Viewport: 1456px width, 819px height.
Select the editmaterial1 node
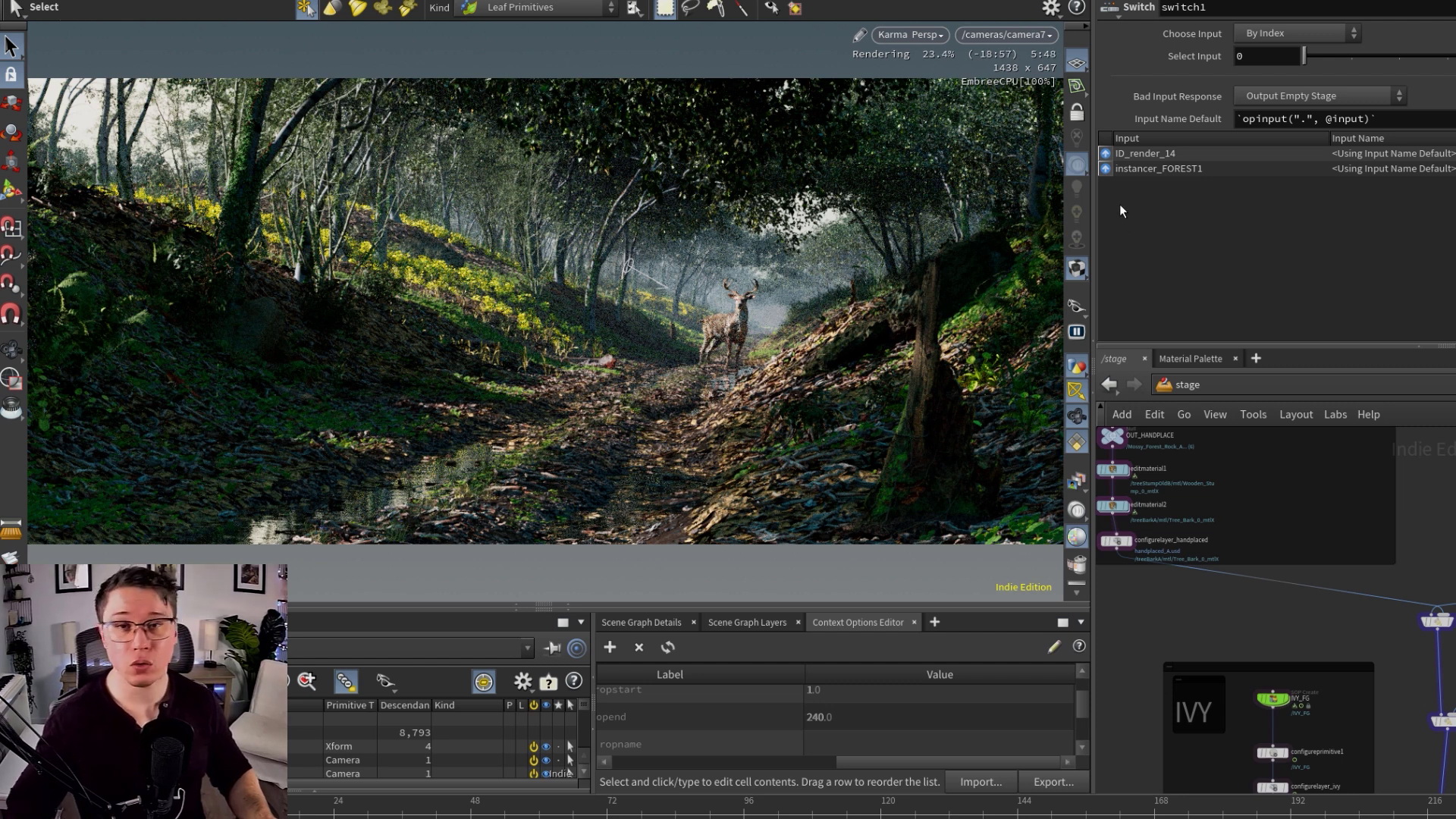click(x=1113, y=469)
